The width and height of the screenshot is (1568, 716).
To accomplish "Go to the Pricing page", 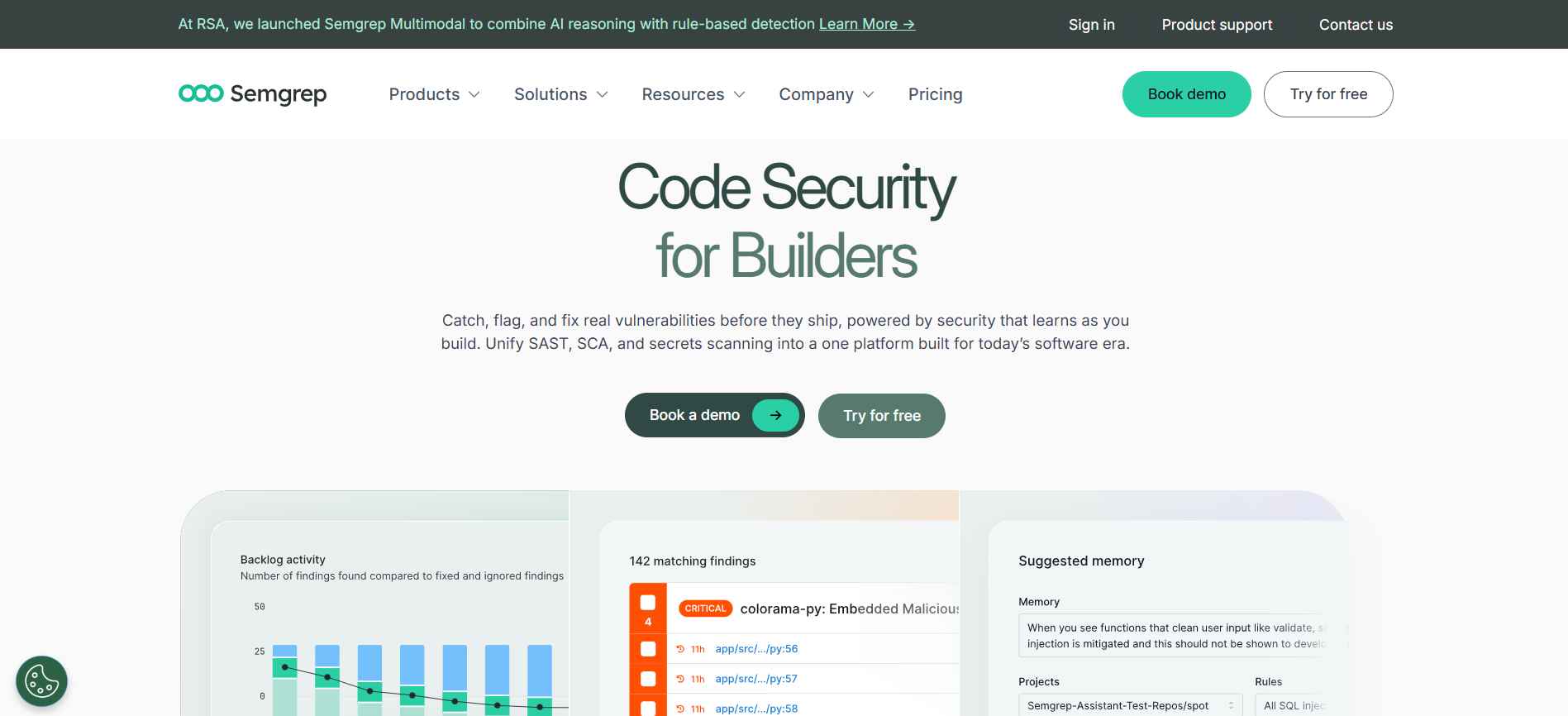I will [935, 94].
